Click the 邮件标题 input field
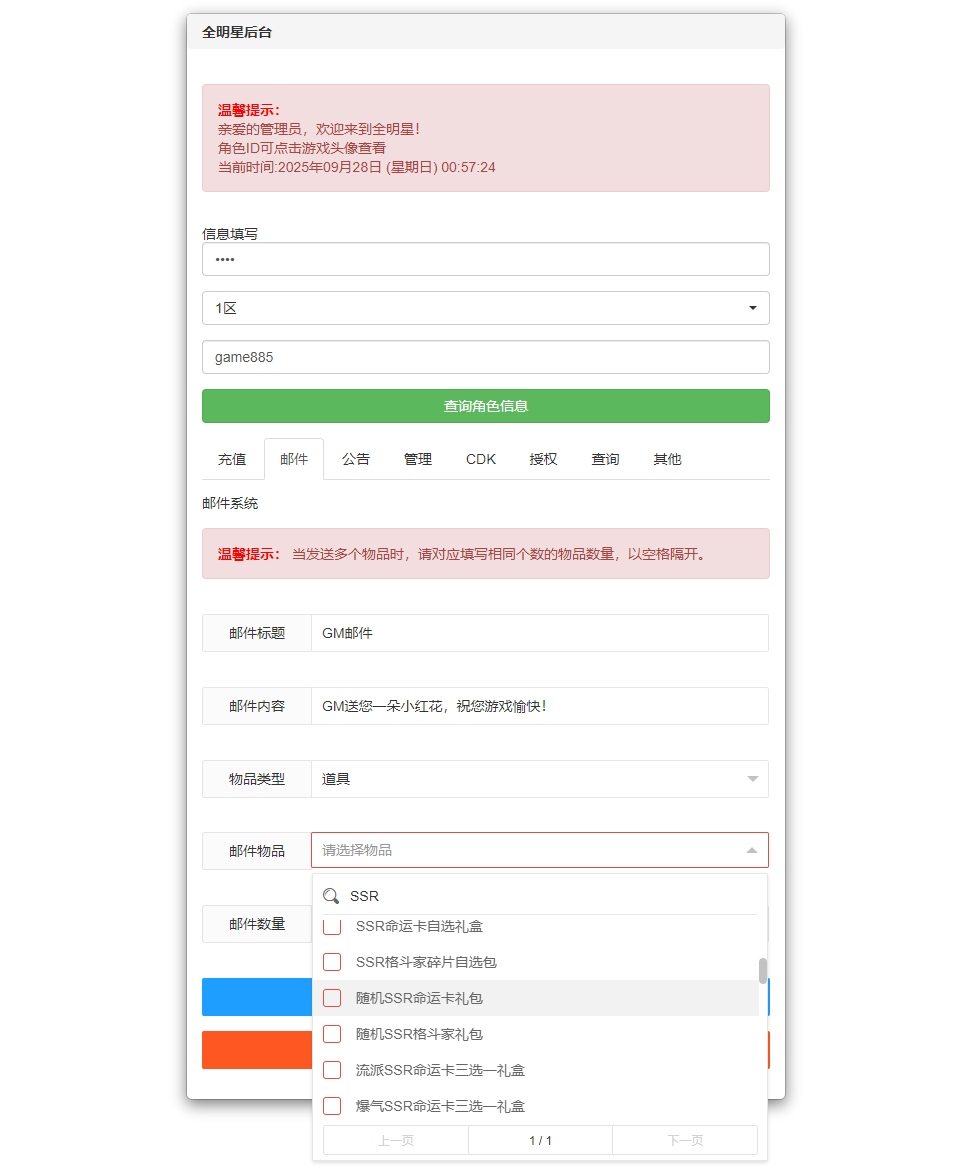959x1171 pixels. pyautogui.click(x=539, y=633)
